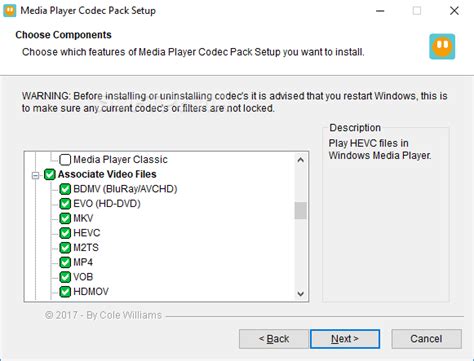Uncheck the M2TS checkbox

pyautogui.click(x=65, y=248)
